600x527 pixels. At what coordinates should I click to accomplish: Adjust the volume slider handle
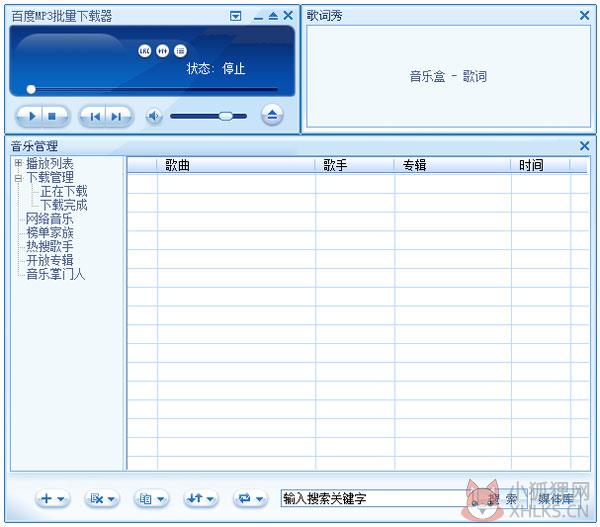tap(226, 116)
